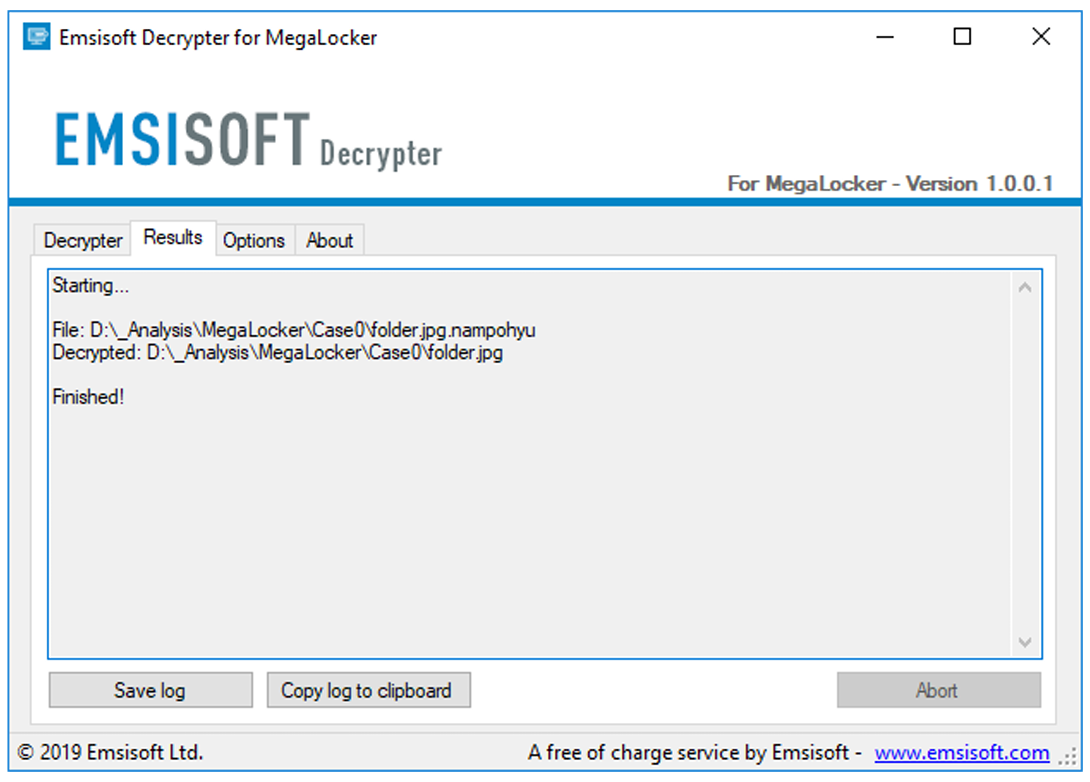Click the resize grip in status bar corner
This screenshot has height=782, width=1090.
(1068, 756)
